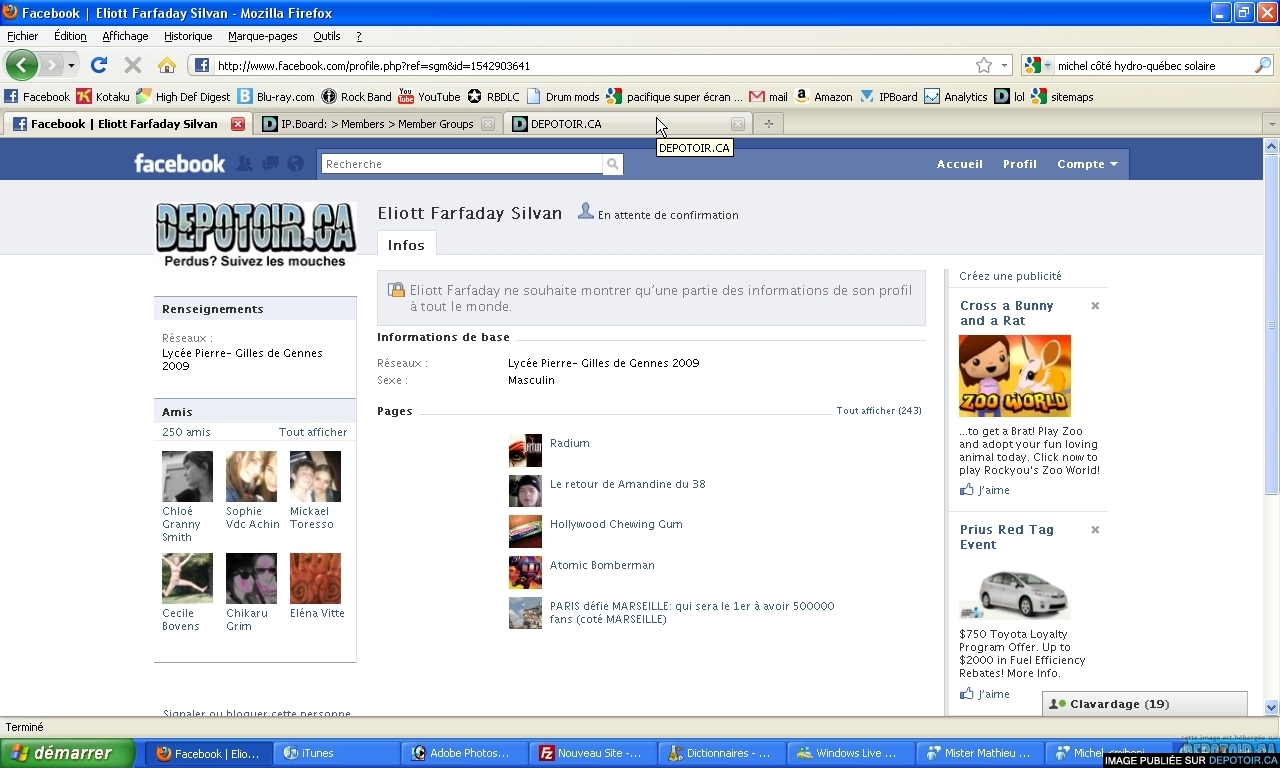This screenshot has height=768, width=1280.
Task: Open the mail bookmark
Action: [x=769, y=97]
